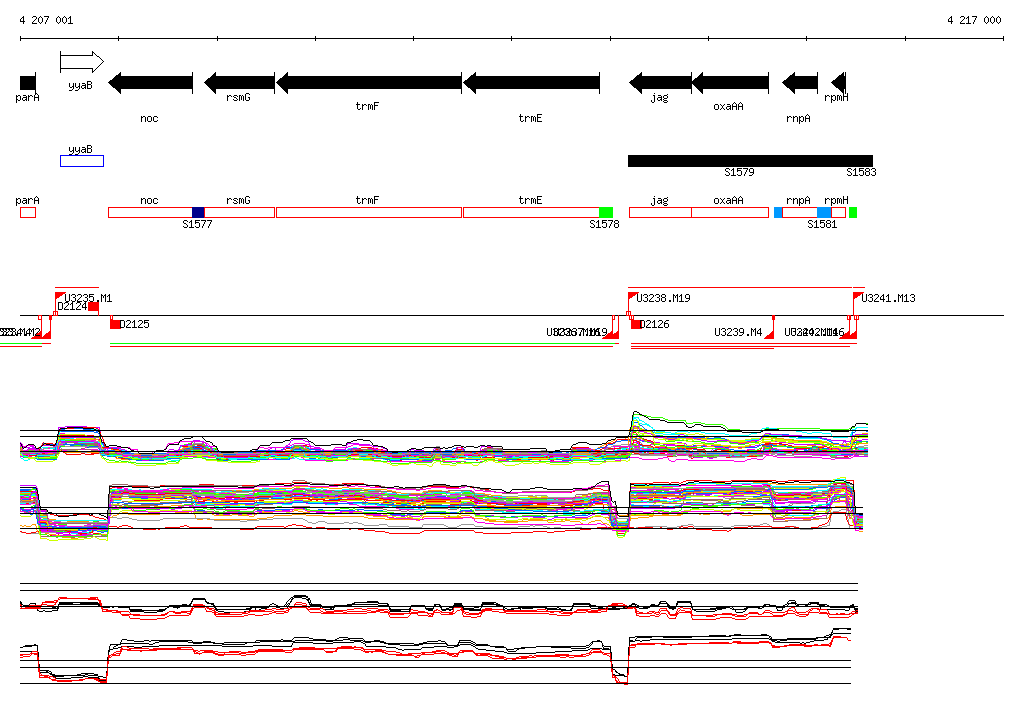Click the D2124 downshift marker

(93, 306)
